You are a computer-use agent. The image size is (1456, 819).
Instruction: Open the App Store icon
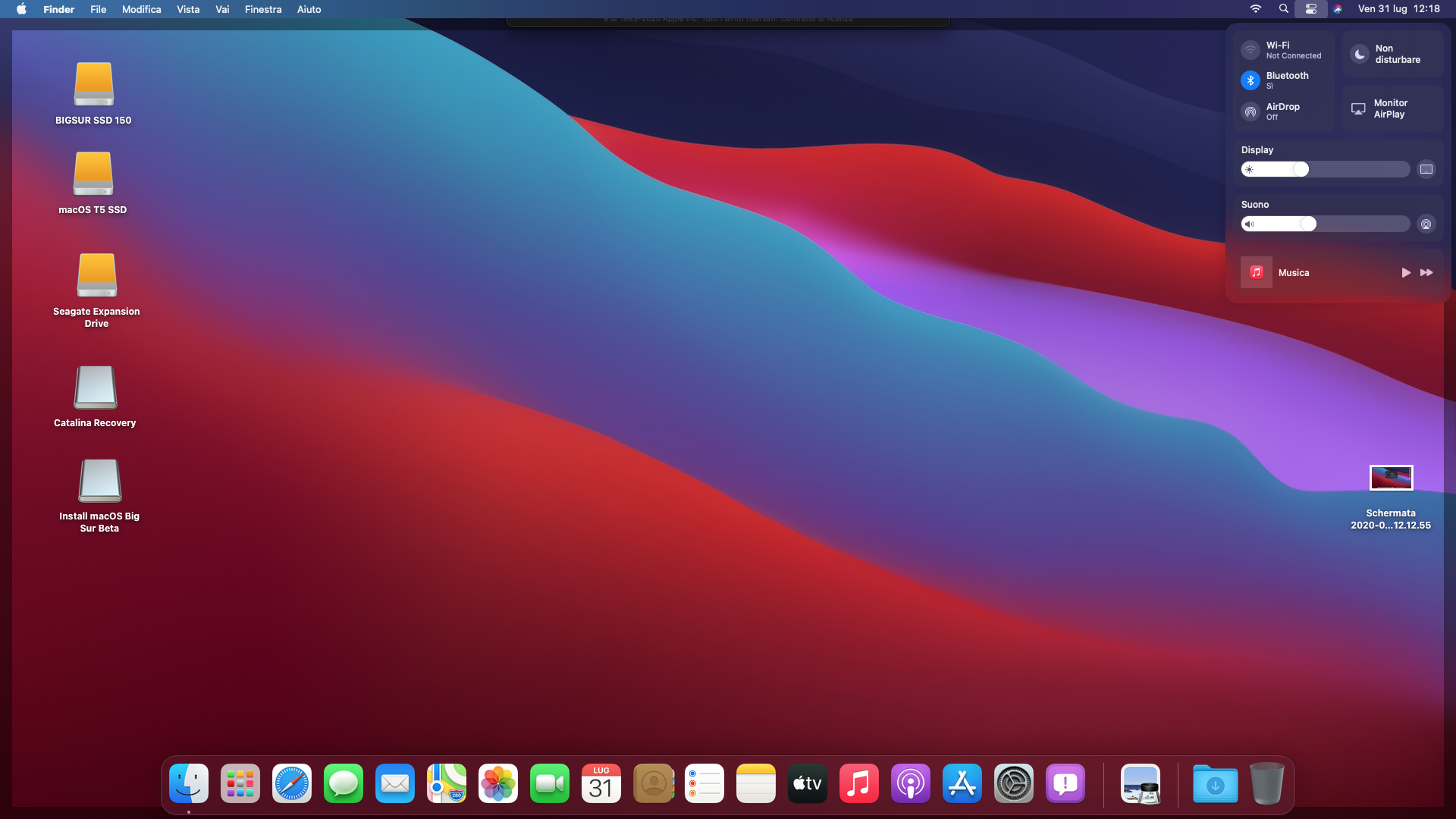click(x=962, y=783)
